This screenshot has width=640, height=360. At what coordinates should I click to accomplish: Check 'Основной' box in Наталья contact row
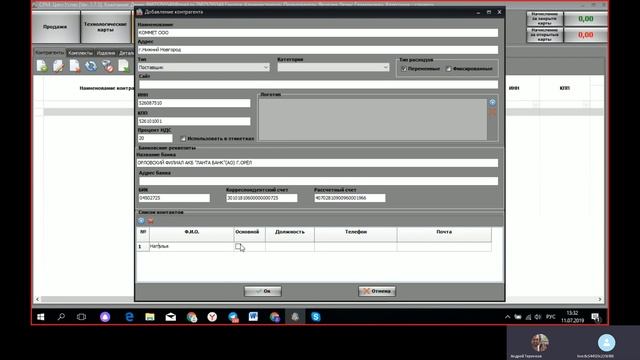point(238,246)
